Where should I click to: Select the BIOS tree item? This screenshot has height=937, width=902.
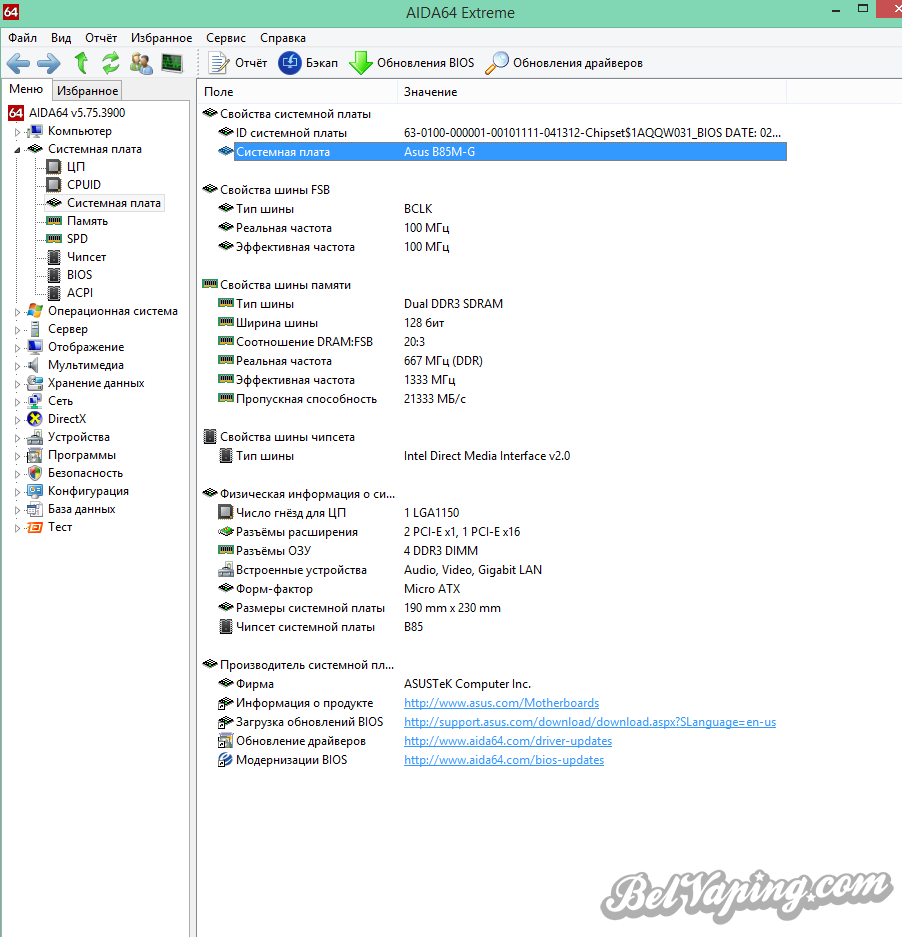click(80, 275)
